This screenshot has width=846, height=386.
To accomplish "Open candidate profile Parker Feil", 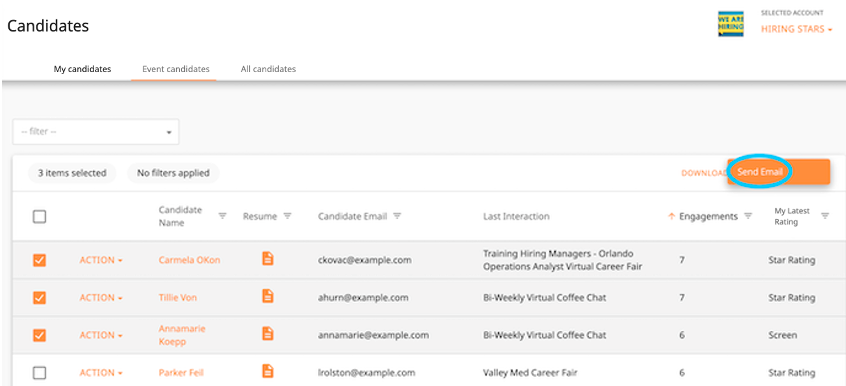I will coord(181,373).
